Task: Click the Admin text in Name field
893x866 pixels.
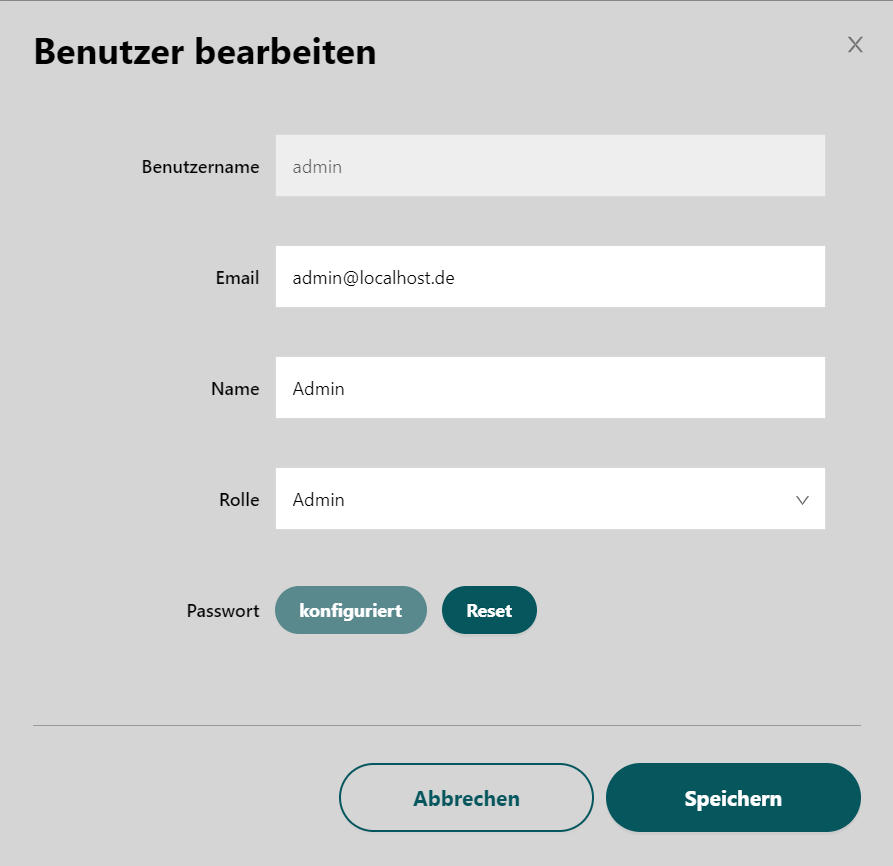Action: [319, 389]
